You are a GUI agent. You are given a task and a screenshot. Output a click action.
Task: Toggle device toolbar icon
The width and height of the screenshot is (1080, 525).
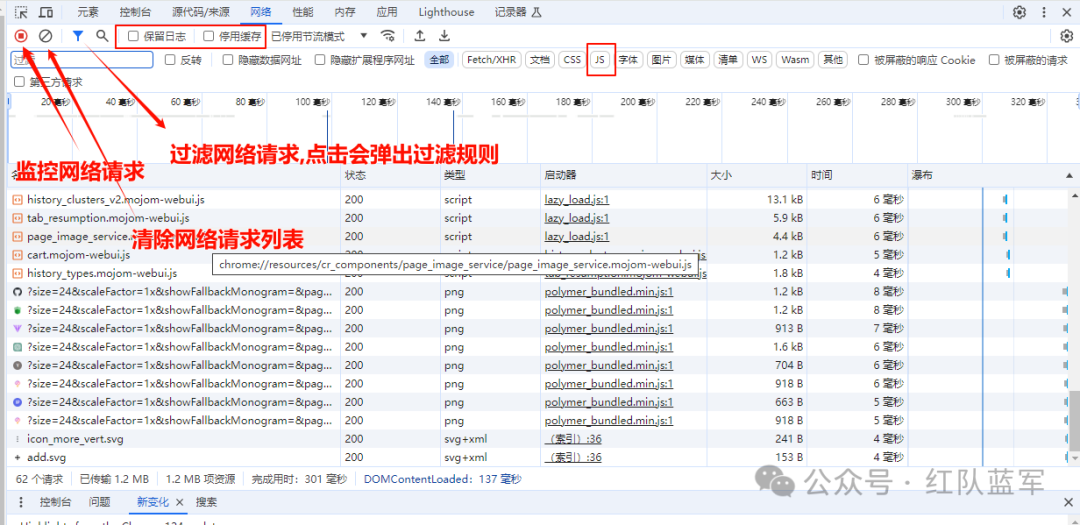coord(46,12)
